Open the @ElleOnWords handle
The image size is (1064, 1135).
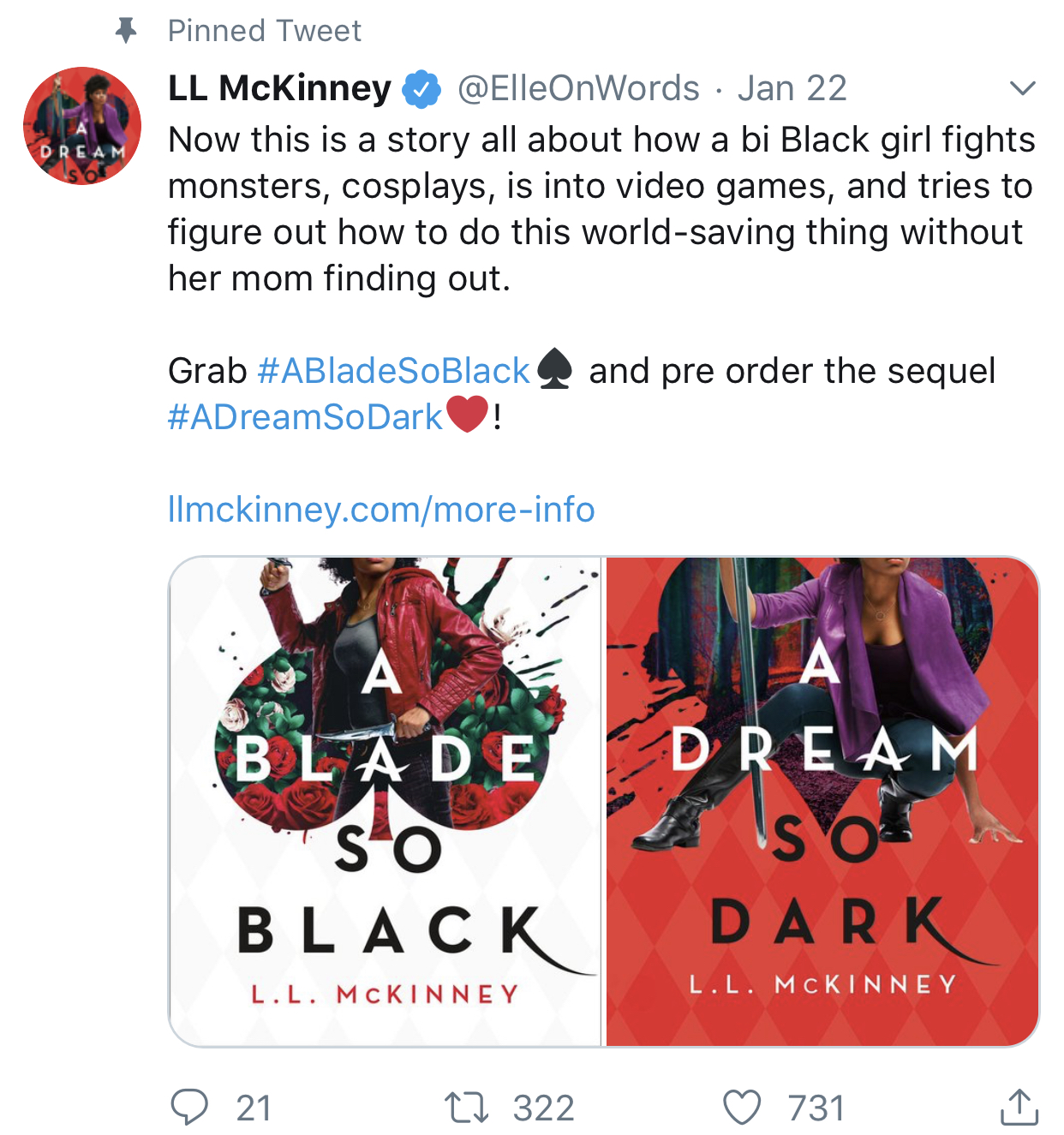tap(579, 88)
